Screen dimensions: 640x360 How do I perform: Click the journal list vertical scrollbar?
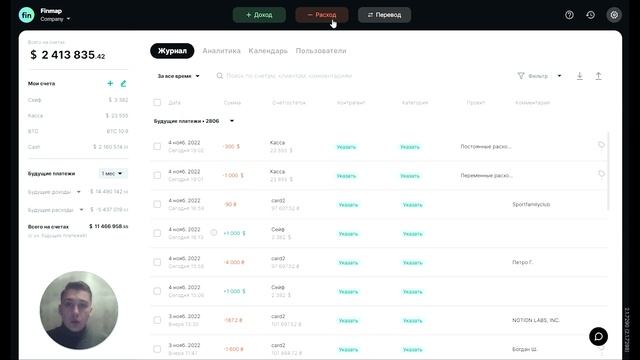click(x=609, y=171)
